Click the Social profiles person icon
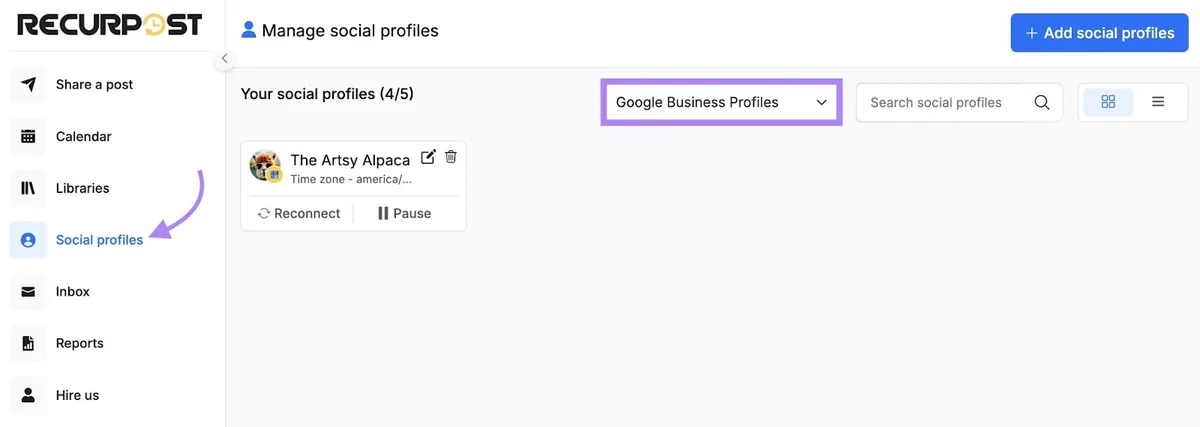Viewport: 1200px width, 427px height. 28,240
